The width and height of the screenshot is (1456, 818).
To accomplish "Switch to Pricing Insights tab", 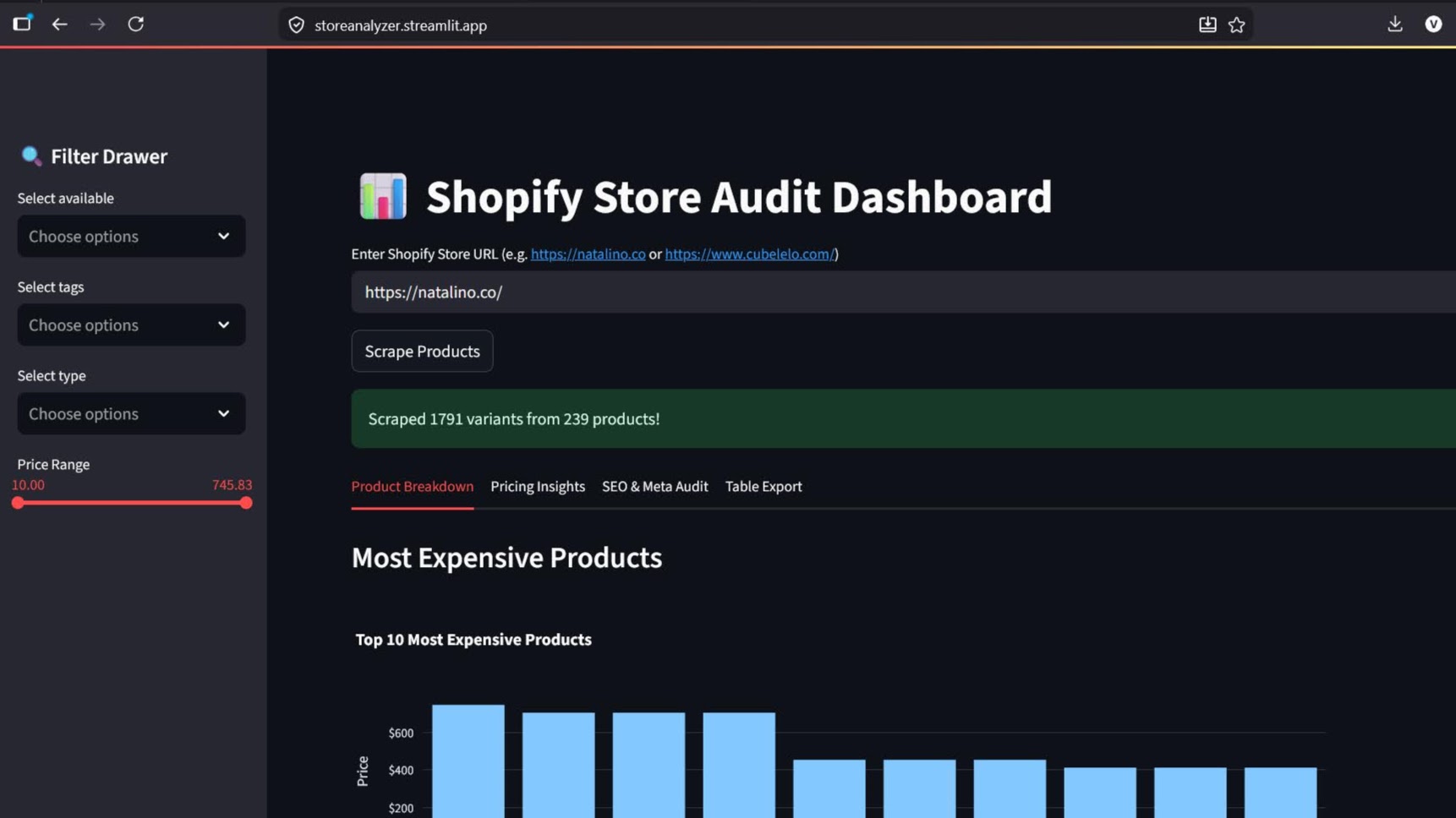I will [x=538, y=487].
